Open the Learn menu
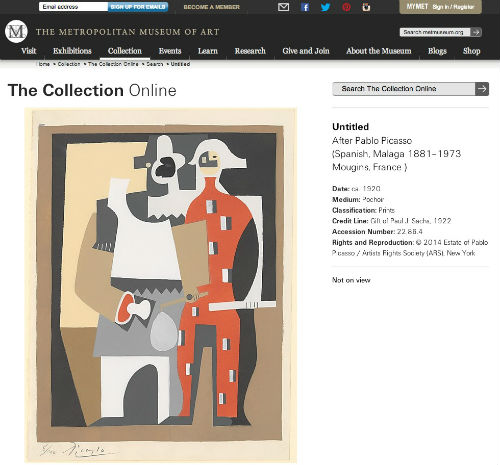 pyautogui.click(x=208, y=51)
